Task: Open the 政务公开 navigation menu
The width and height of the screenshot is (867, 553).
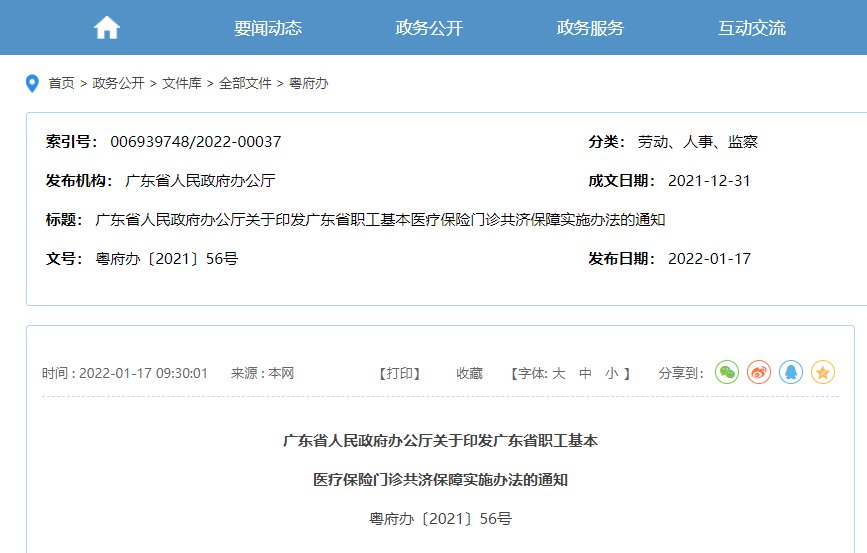Action: 429,28
